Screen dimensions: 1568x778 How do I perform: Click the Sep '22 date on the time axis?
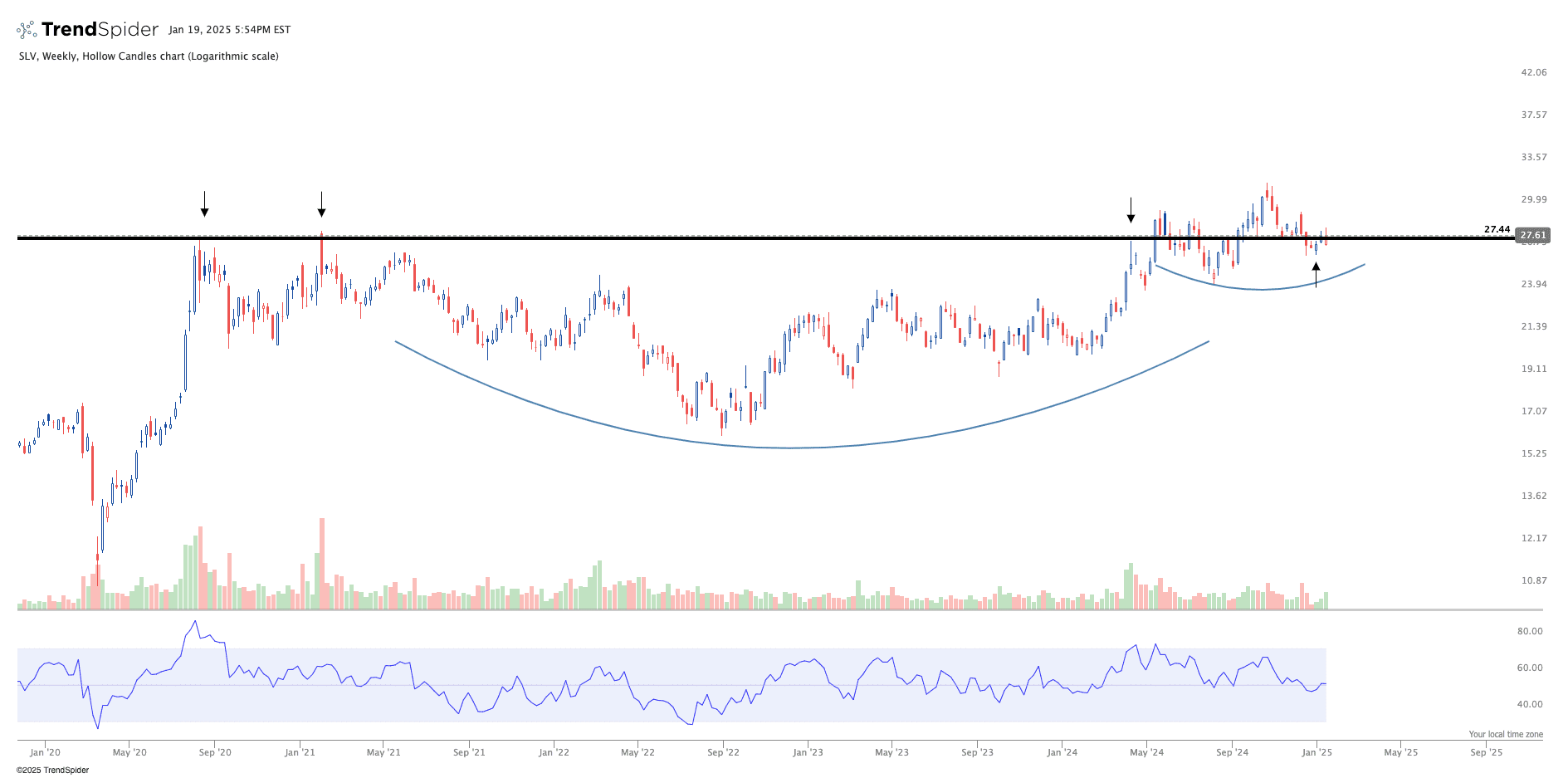[723, 752]
